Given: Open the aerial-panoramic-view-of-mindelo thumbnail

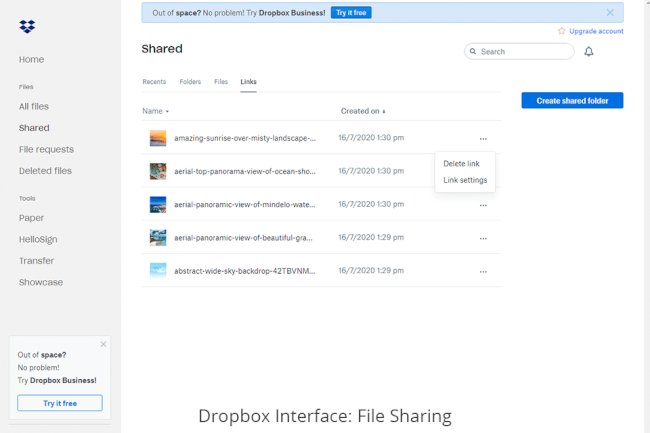Looking at the screenshot, I should (158, 204).
